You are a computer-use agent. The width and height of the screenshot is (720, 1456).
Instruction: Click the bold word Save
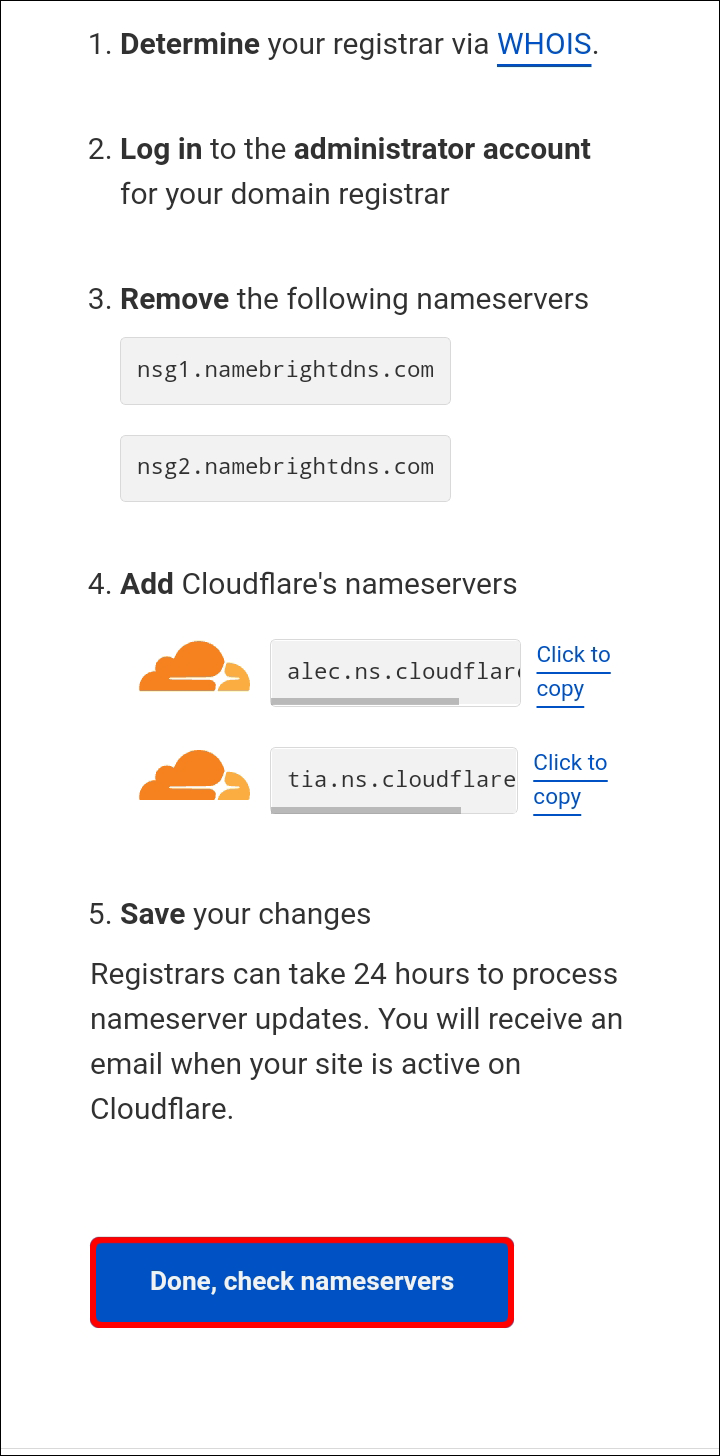pos(153,914)
